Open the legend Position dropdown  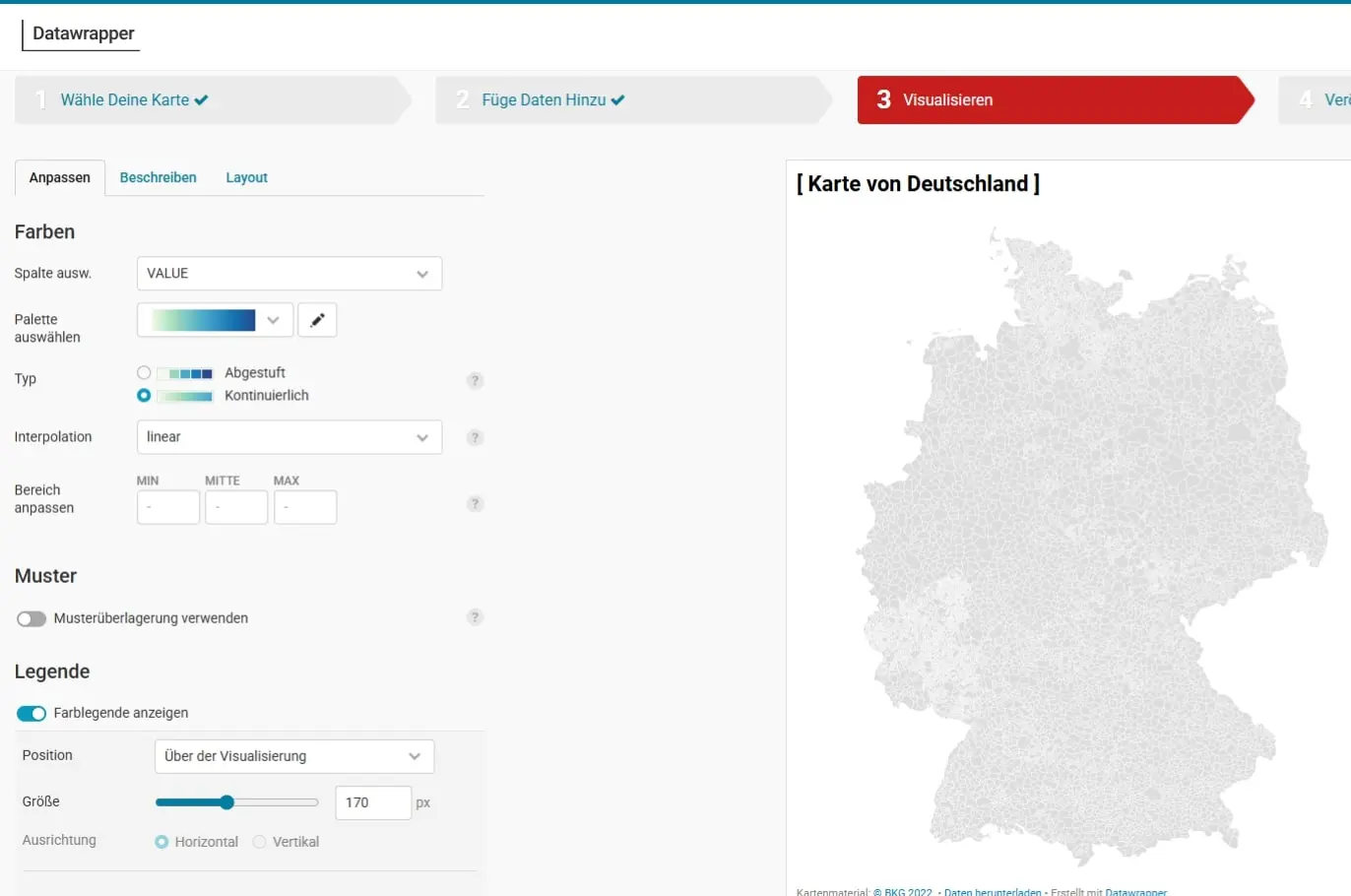pos(293,756)
